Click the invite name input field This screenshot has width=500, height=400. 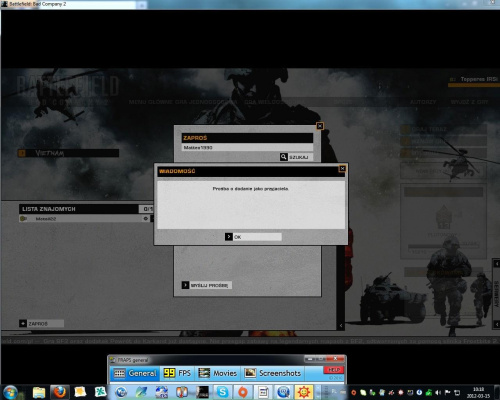coord(247,147)
